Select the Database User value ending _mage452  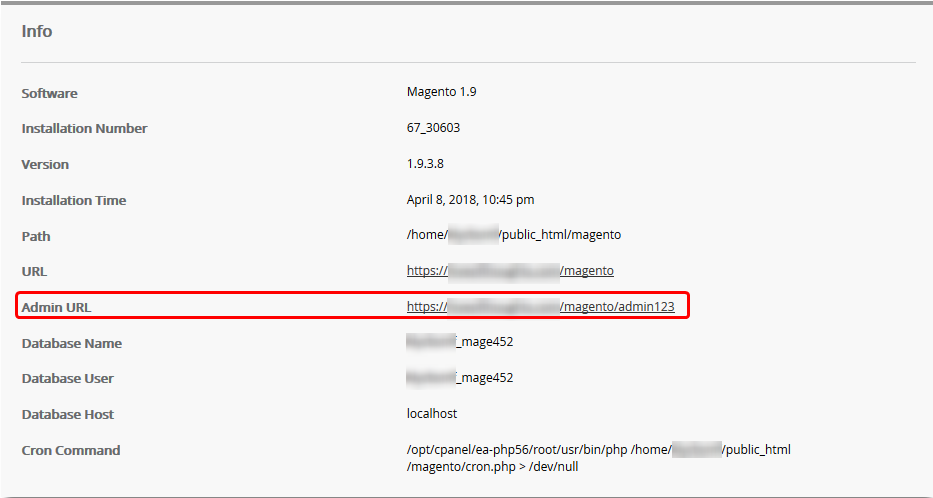pos(459,378)
